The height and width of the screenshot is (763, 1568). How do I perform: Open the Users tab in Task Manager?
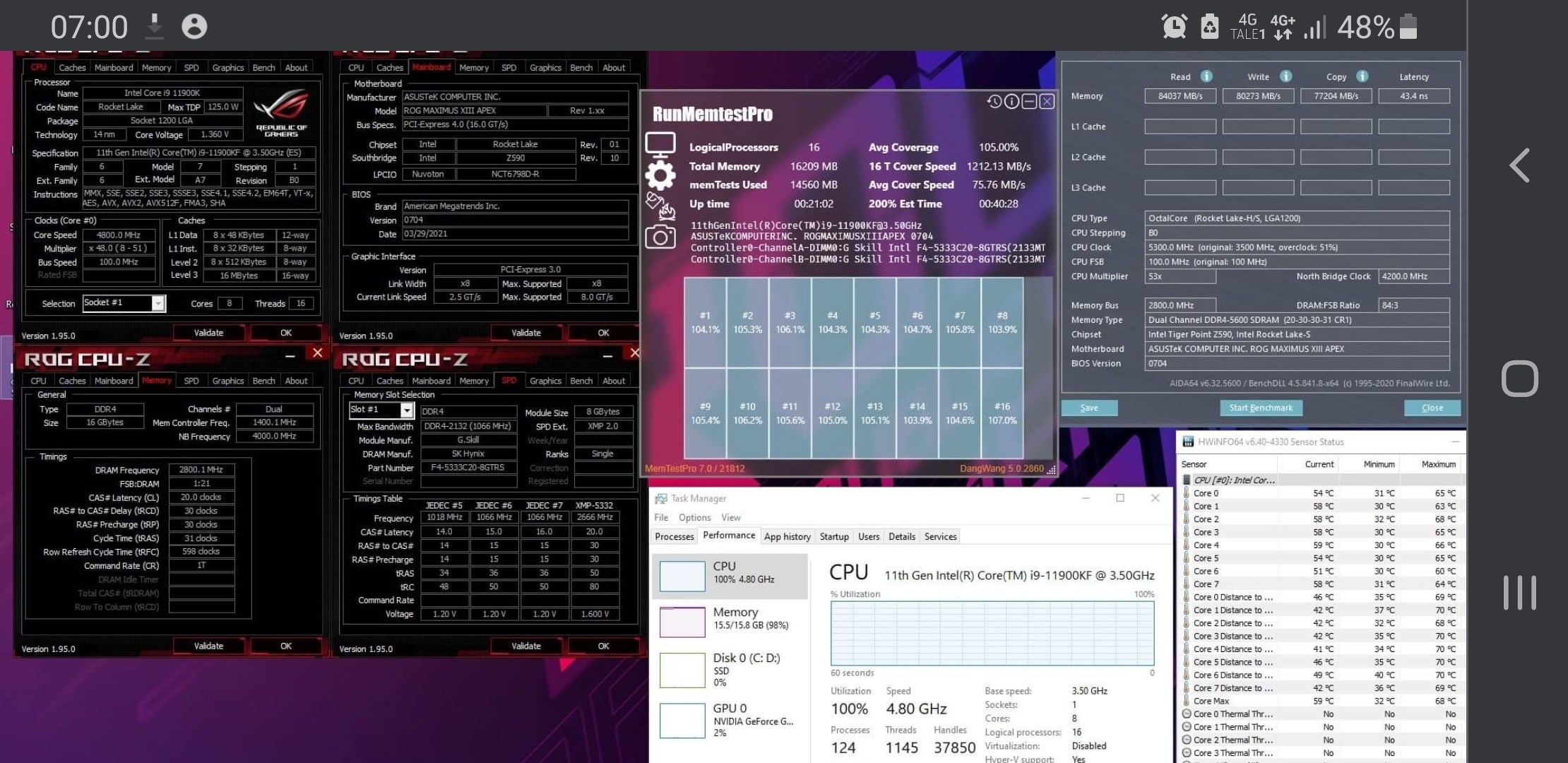[869, 536]
